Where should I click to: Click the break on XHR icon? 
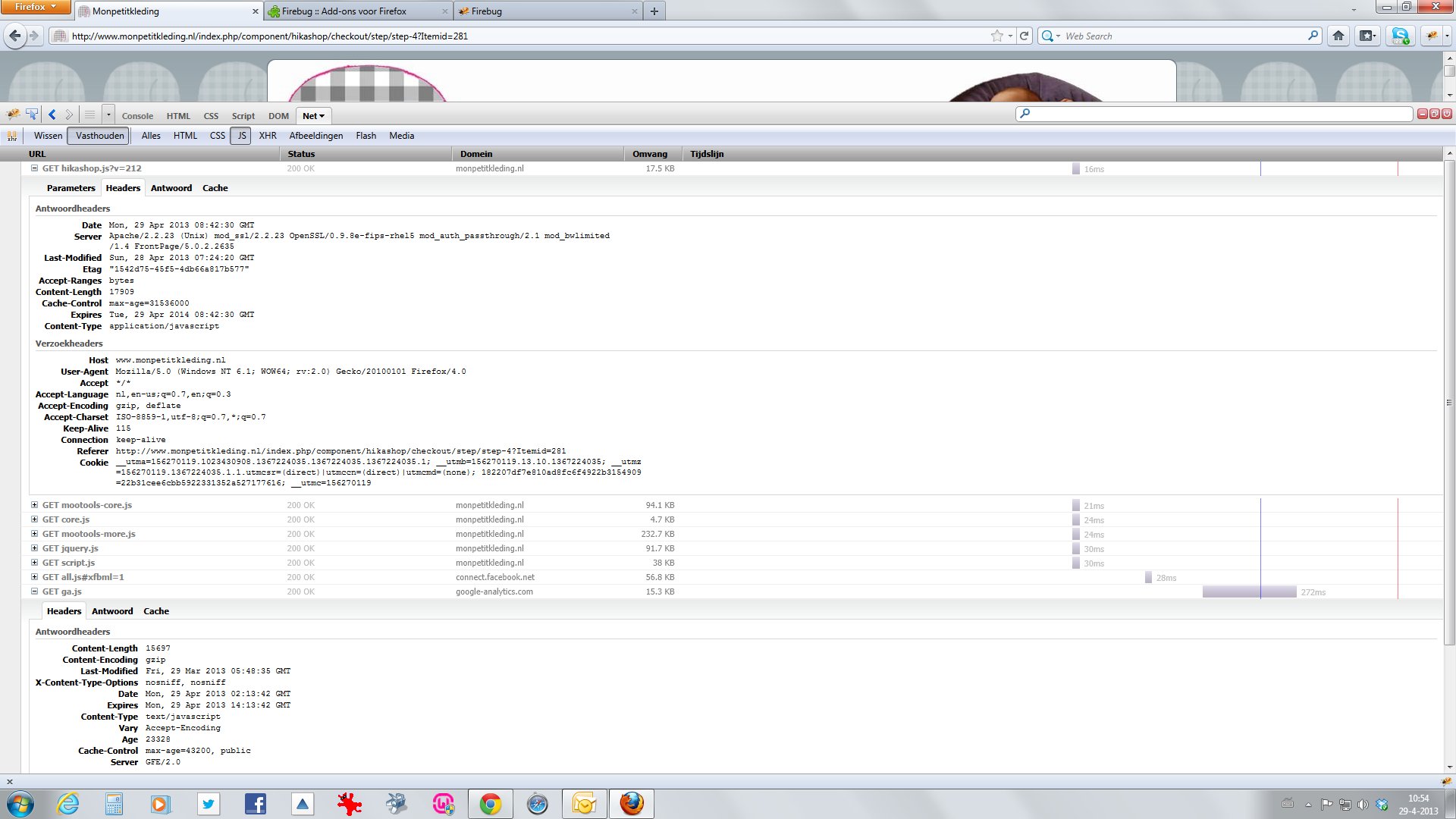coord(12,136)
